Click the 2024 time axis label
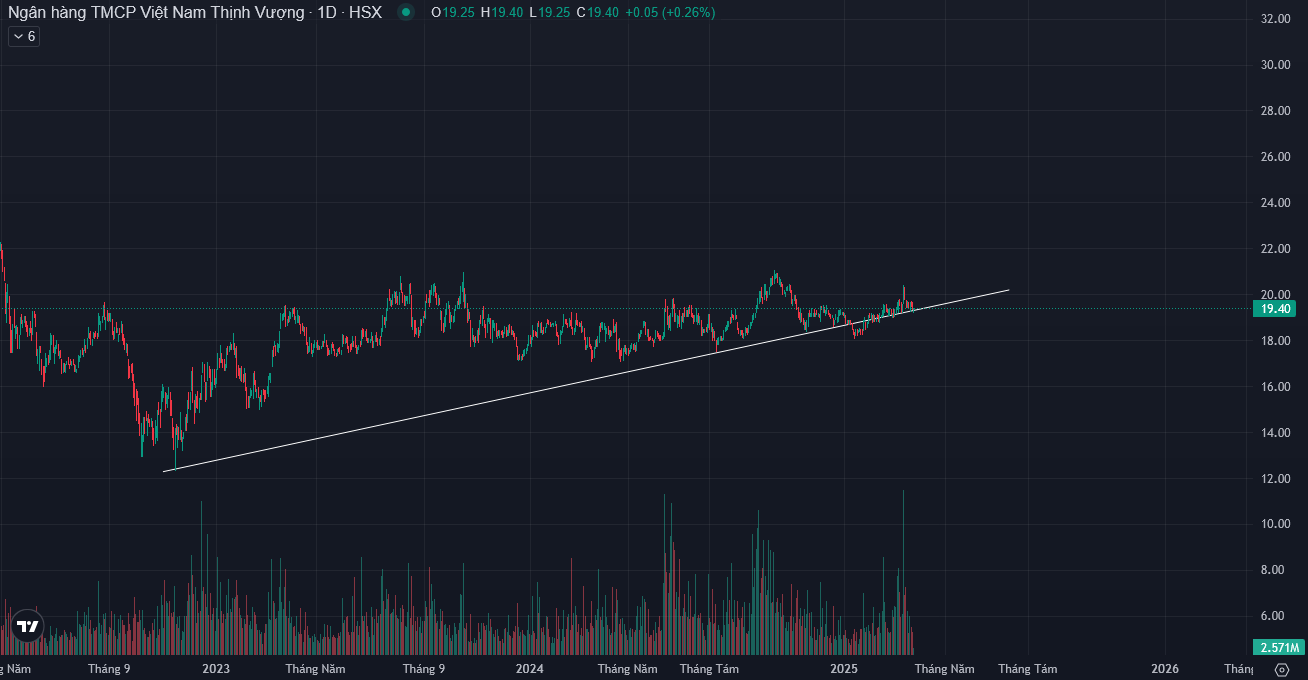Viewport: 1308px width, 680px height. coord(530,669)
